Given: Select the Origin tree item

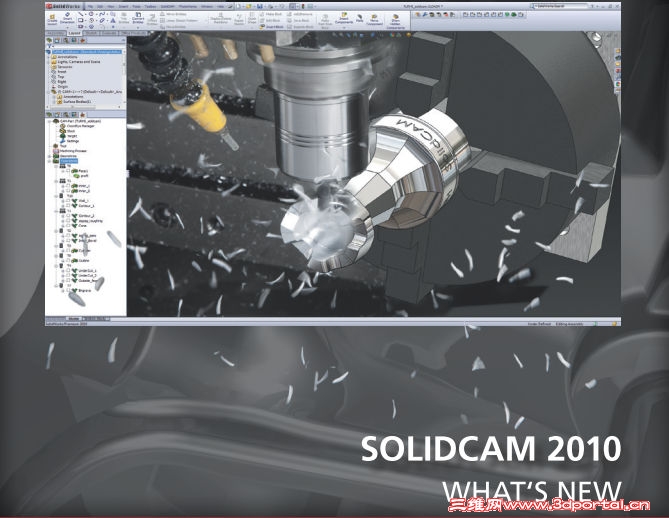Looking at the screenshot, I should point(60,87).
